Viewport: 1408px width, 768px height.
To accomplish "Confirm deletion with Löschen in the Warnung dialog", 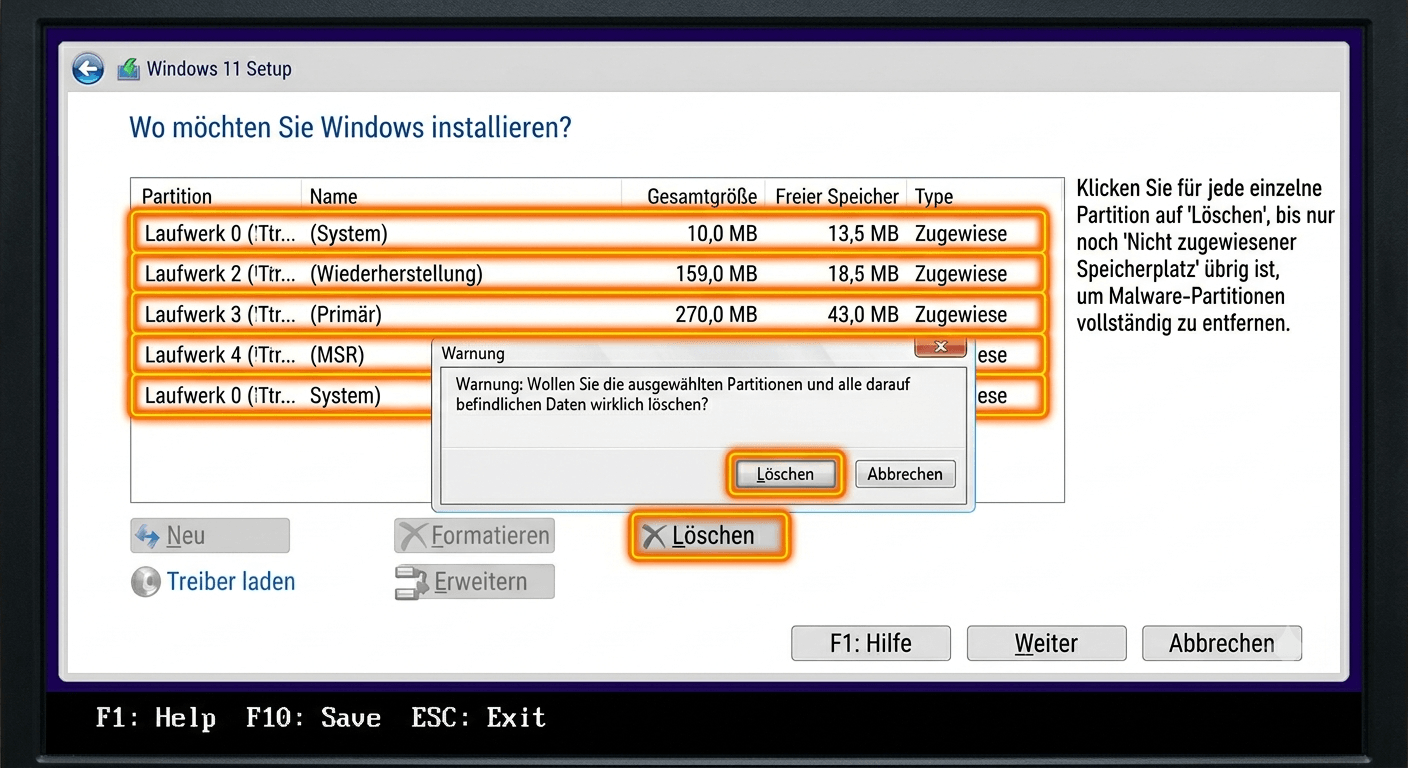I will [785, 474].
